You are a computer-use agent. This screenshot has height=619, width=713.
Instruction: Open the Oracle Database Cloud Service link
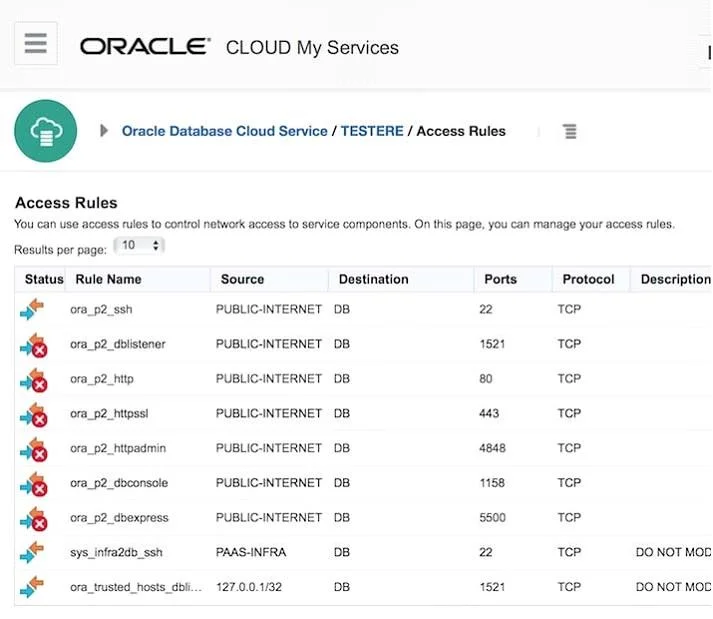225,131
